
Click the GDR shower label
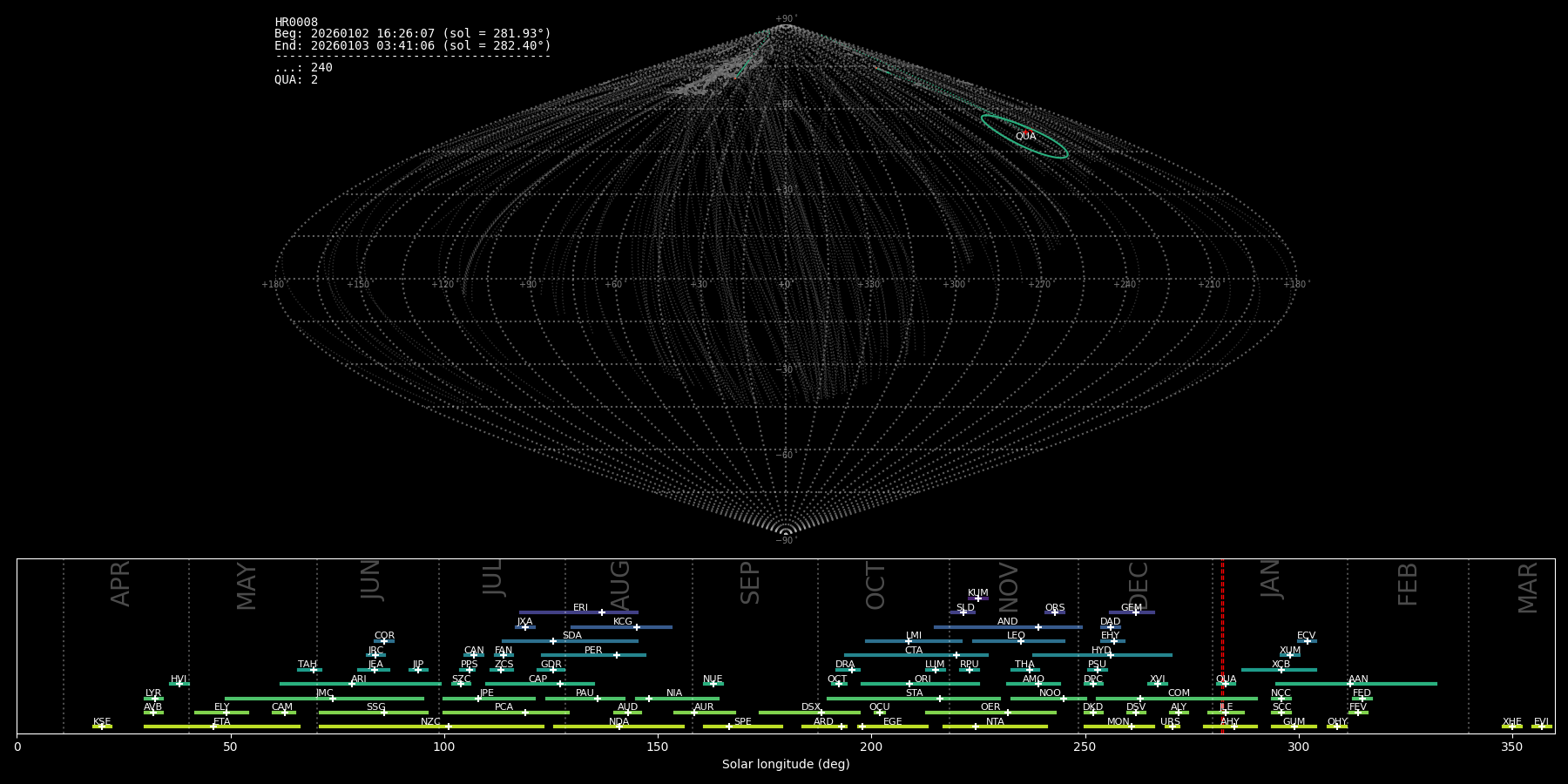coord(551,665)
